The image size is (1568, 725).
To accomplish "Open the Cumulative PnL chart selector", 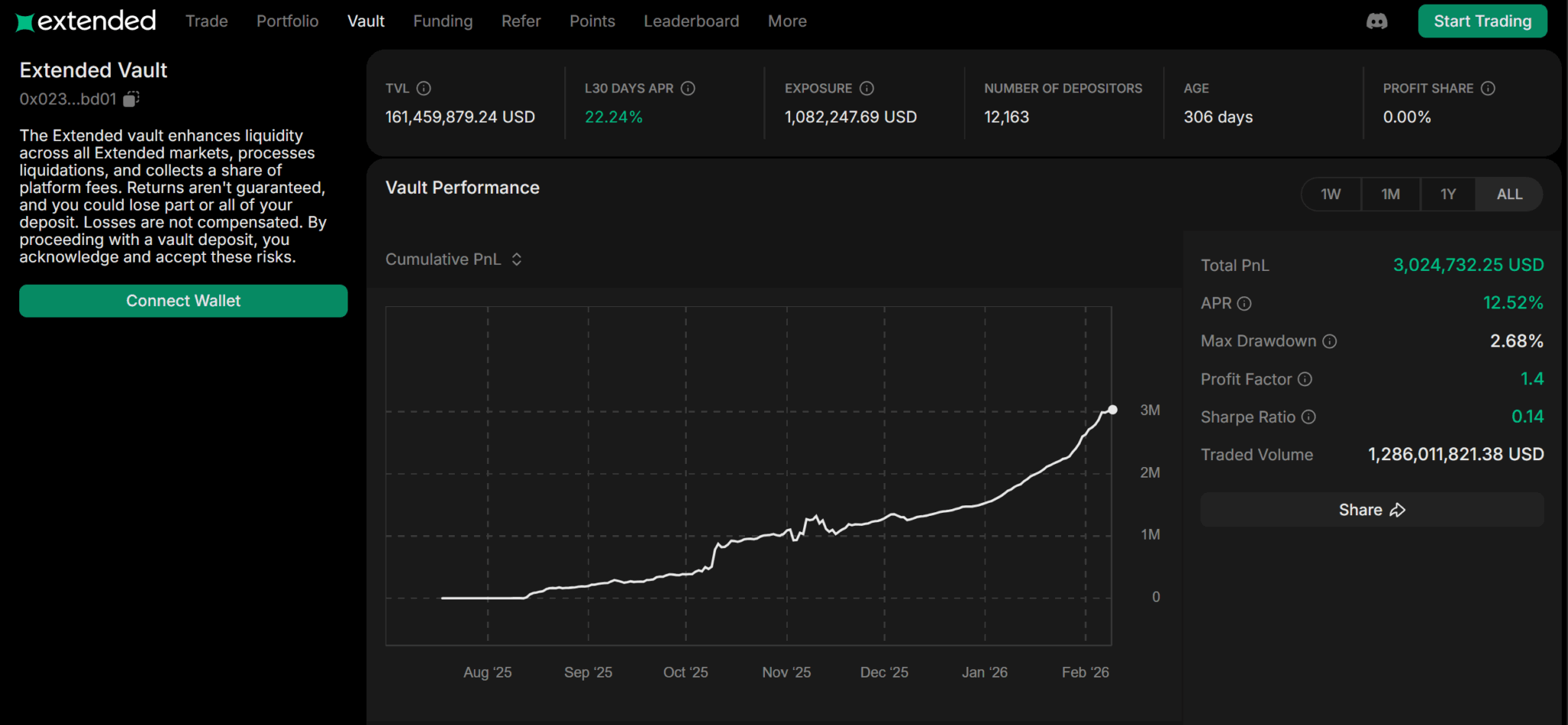I will (x=454, y=260).
